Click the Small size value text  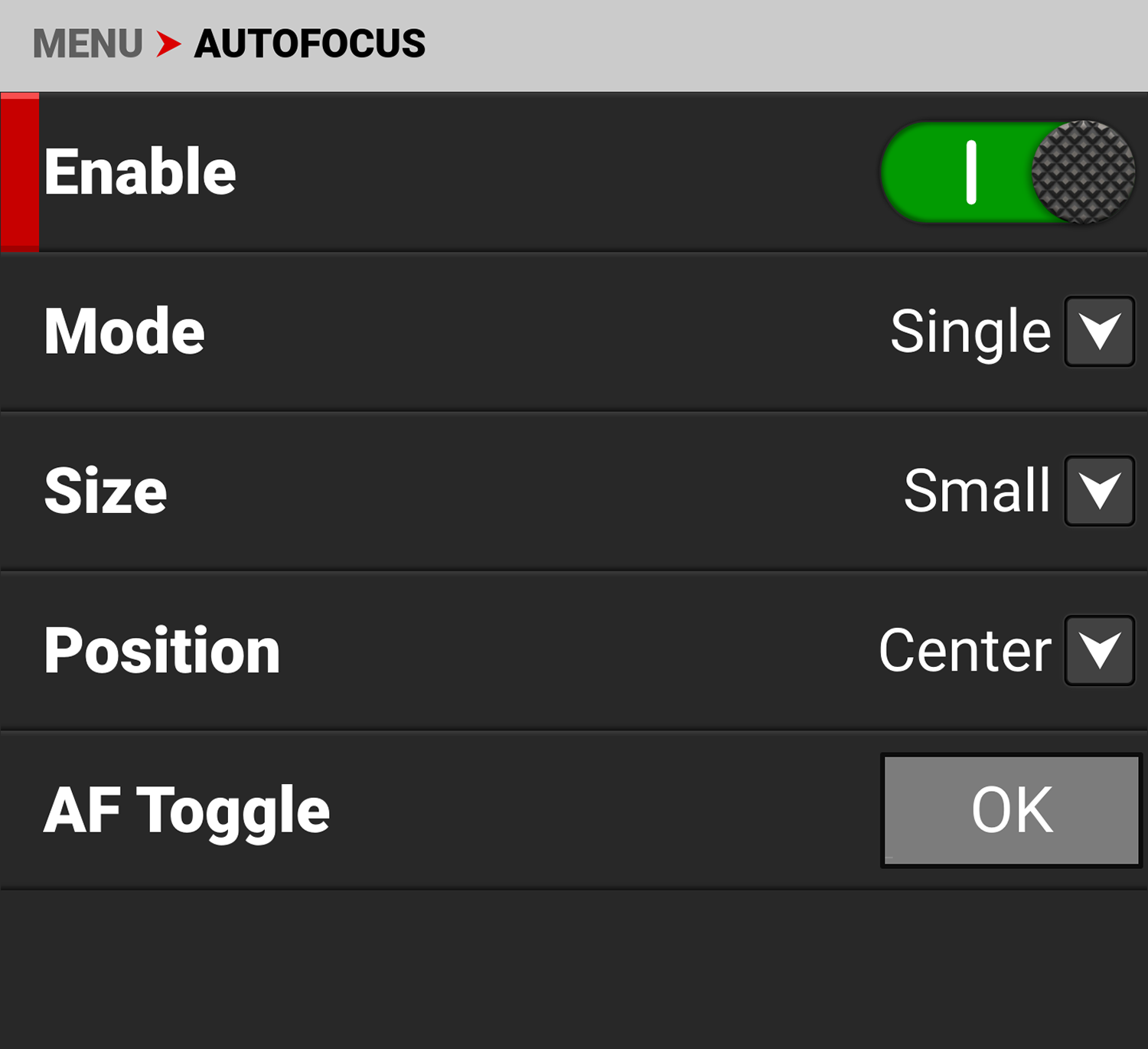[x=977, y=491]
